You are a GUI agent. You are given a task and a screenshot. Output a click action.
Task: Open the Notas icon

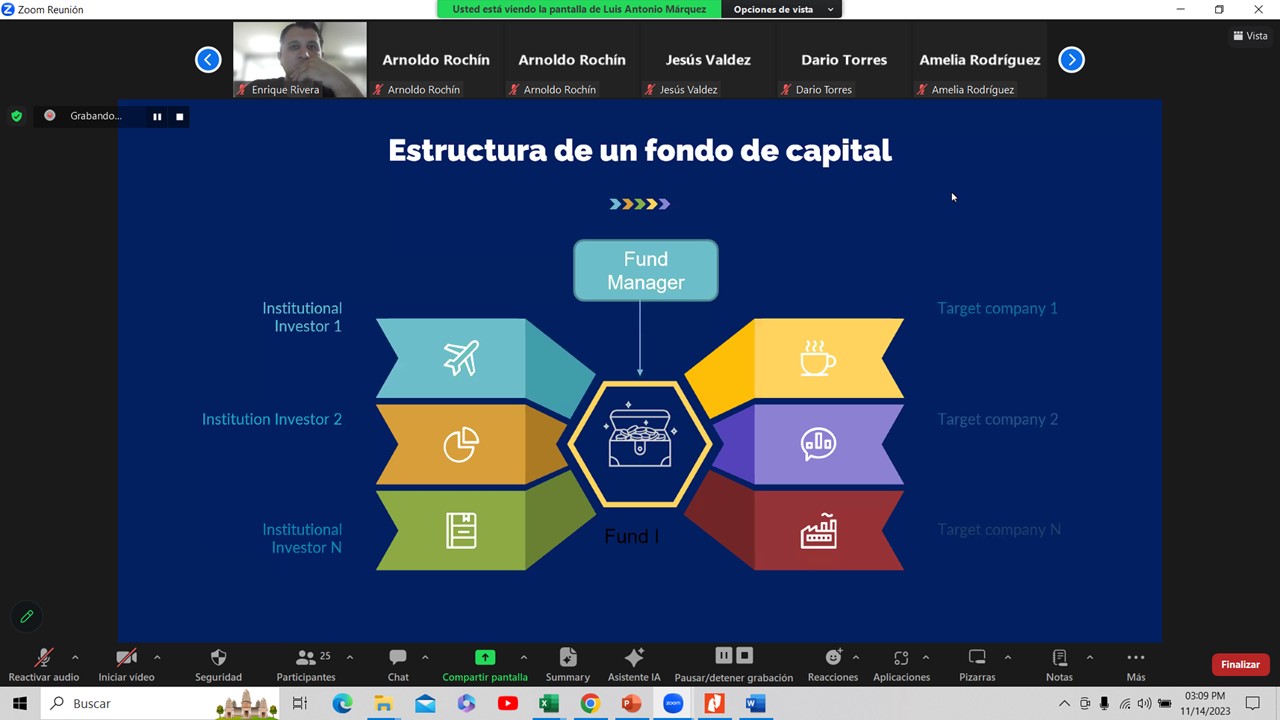tap(1059, 658)
